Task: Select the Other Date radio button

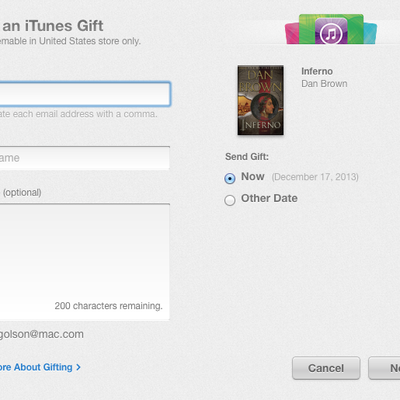Action: tap(230, 200)
